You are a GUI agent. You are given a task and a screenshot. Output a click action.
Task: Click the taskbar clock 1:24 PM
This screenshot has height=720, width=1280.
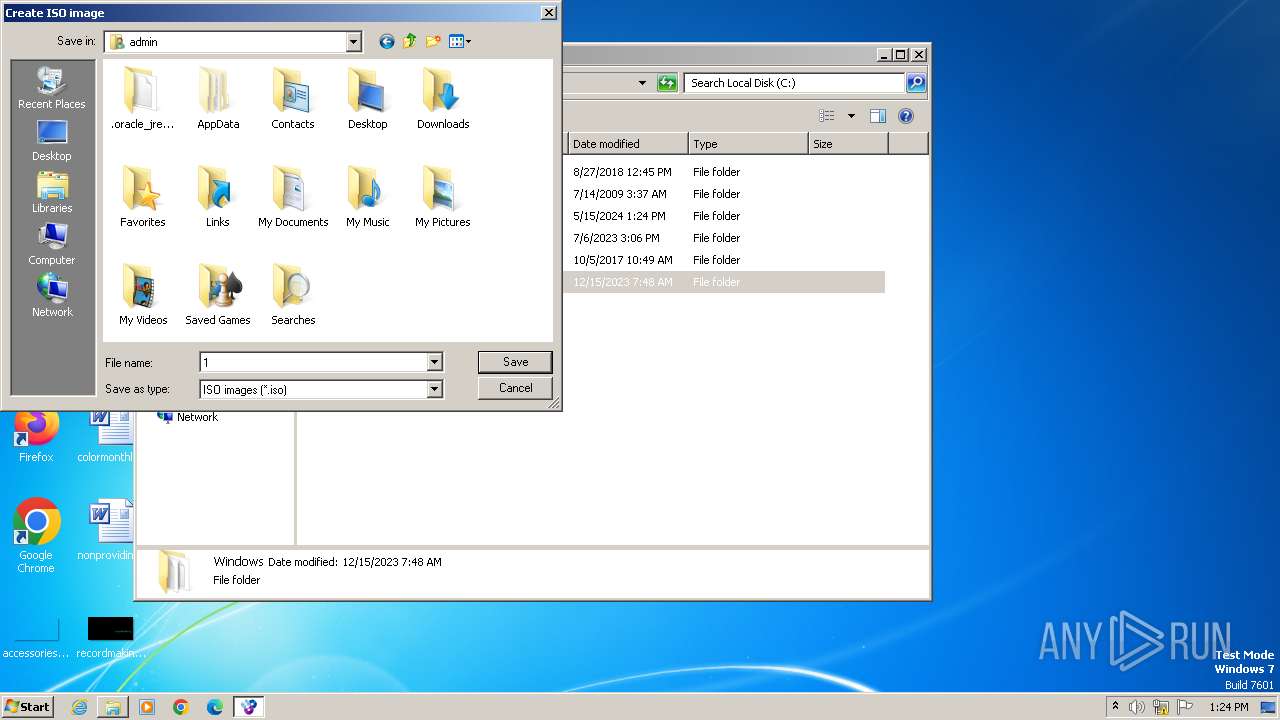tap(1228, 707)
